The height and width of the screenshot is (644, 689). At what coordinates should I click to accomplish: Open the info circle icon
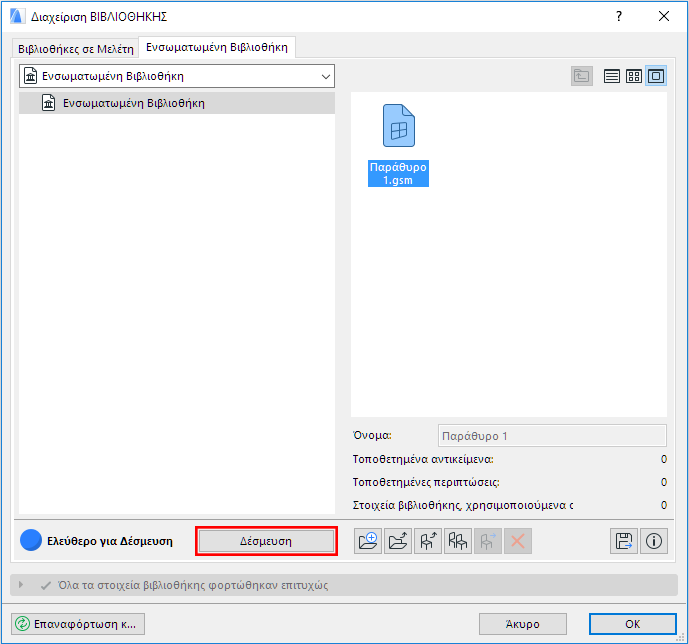tap(654, 541)
